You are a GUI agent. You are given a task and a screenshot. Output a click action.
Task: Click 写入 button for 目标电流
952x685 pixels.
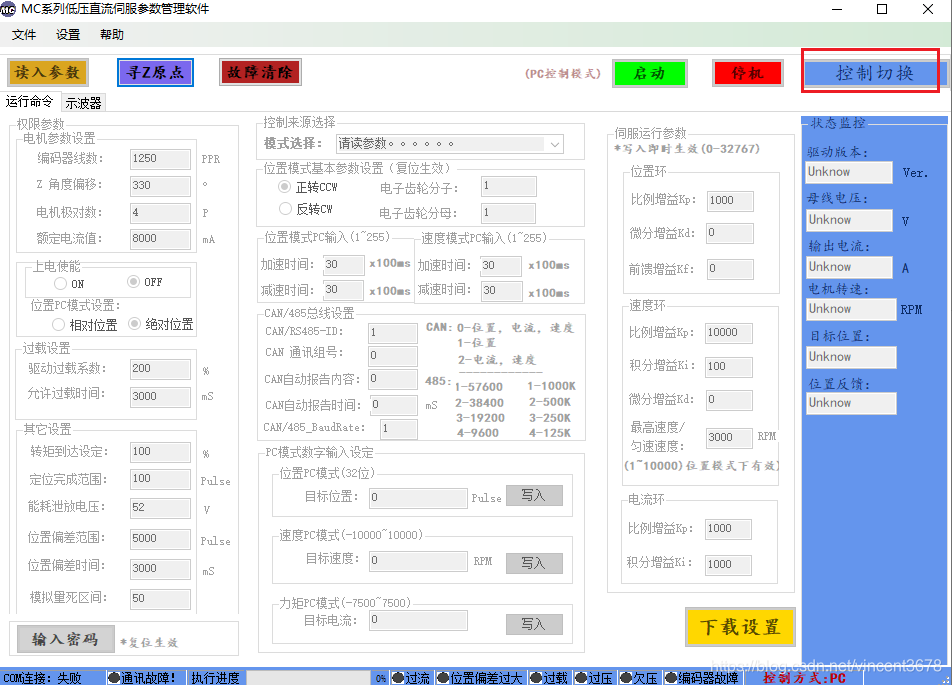coord(534,624)
